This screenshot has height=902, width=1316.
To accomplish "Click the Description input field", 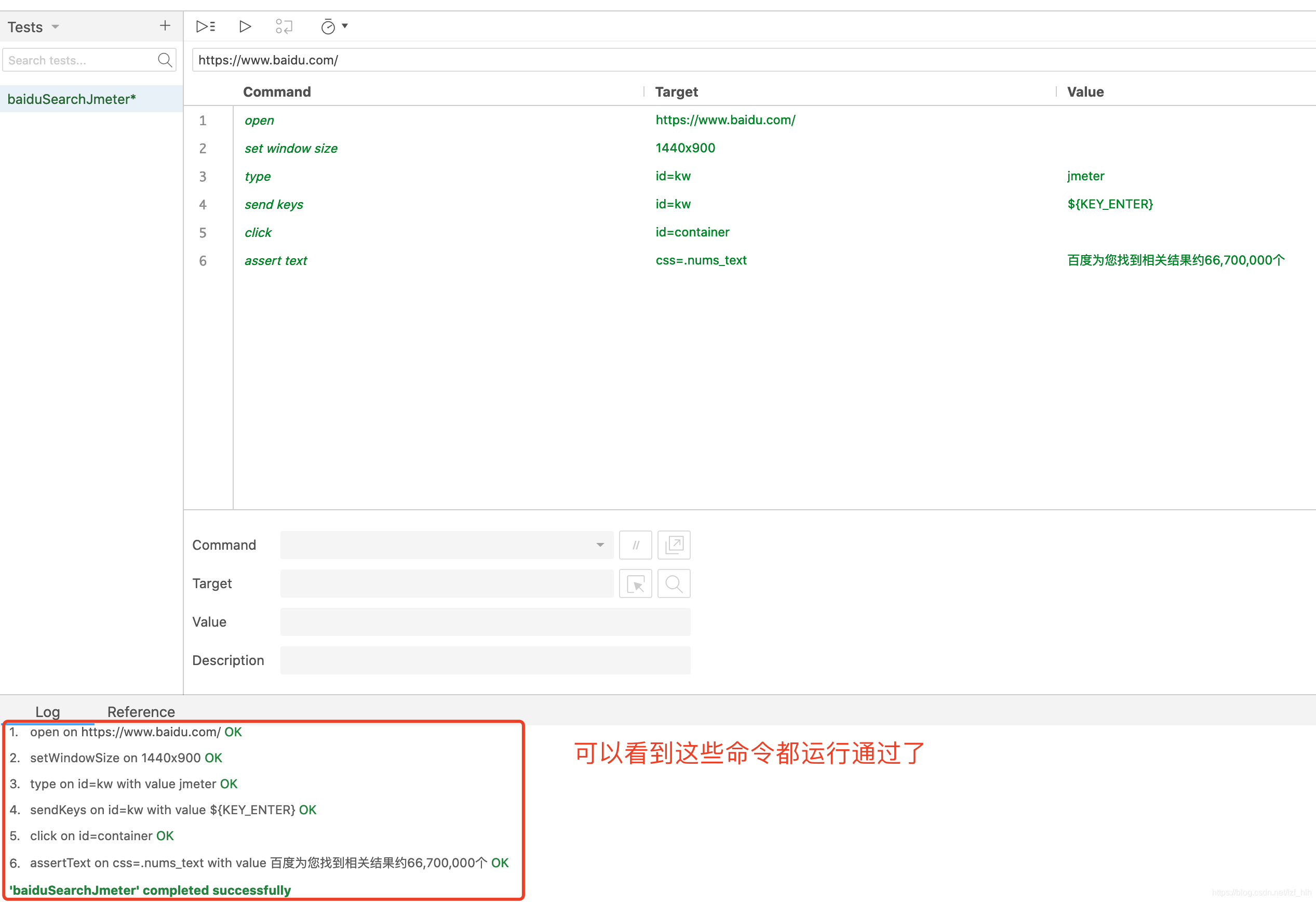I will 485,660.
